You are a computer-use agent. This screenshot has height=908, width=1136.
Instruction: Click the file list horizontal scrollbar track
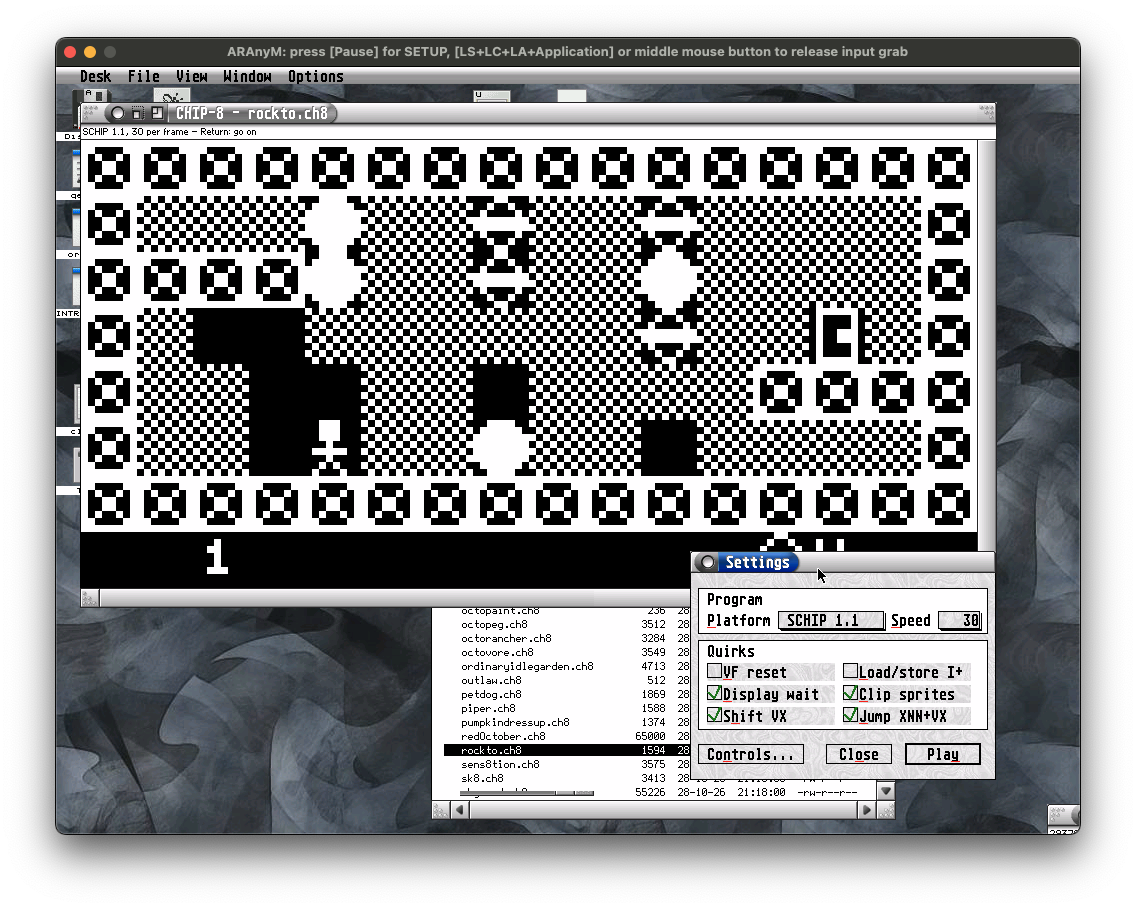(663, 810)
